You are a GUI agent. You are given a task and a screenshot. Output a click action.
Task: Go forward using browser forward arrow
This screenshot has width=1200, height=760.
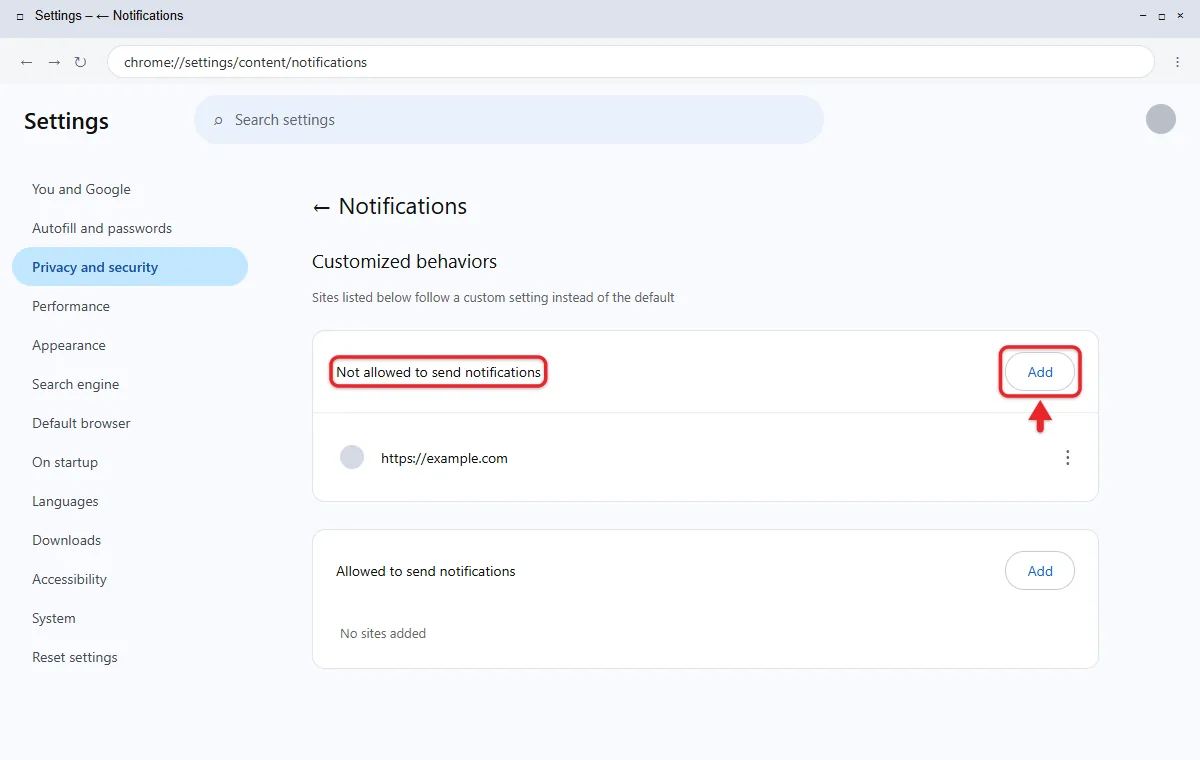(x=54, y=62)
